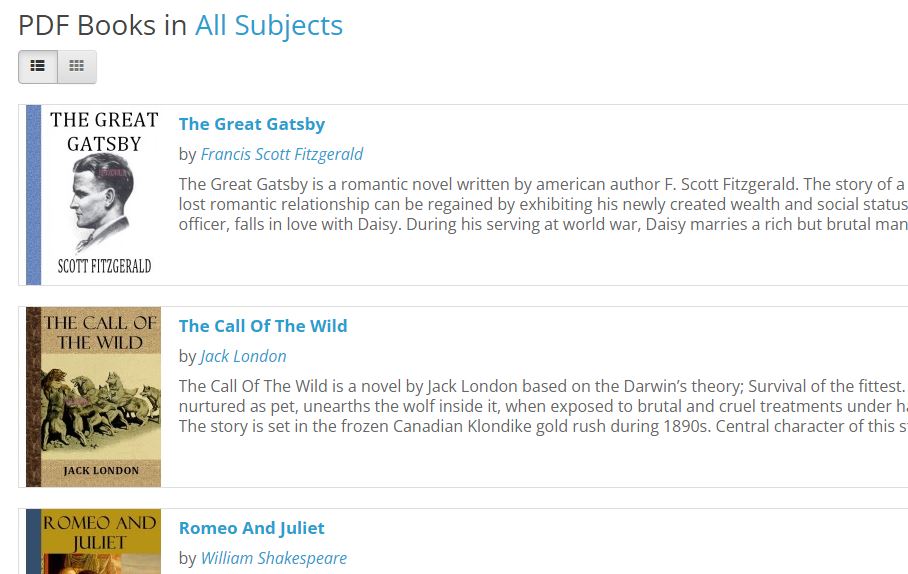The width and height of the screenshot is (908, 574).
Task: Click the 'by' label before Francis Scott Fitzgerald
Action: click(x=188, y=155)
